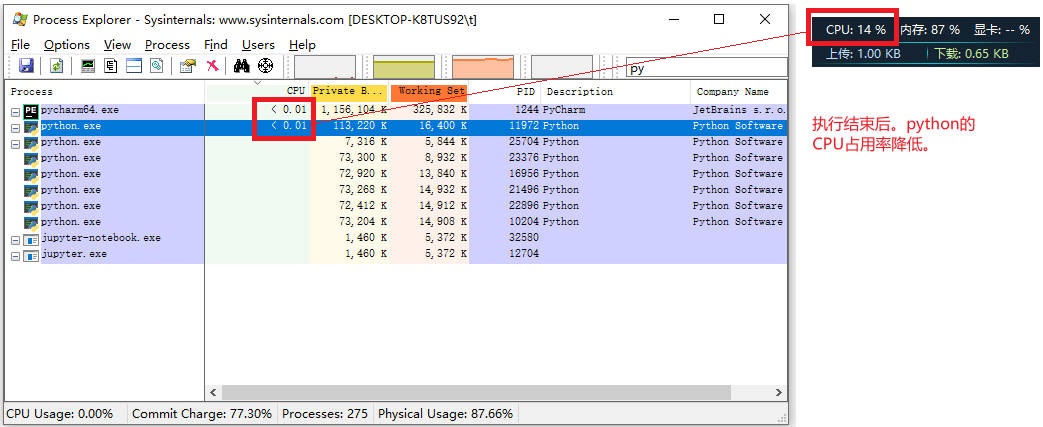Image resolution: width=1043 pixels, height=427 pixels.
Task: Collapse the jupyter-notebook.exe tree node
Action: tap(15, 239)
